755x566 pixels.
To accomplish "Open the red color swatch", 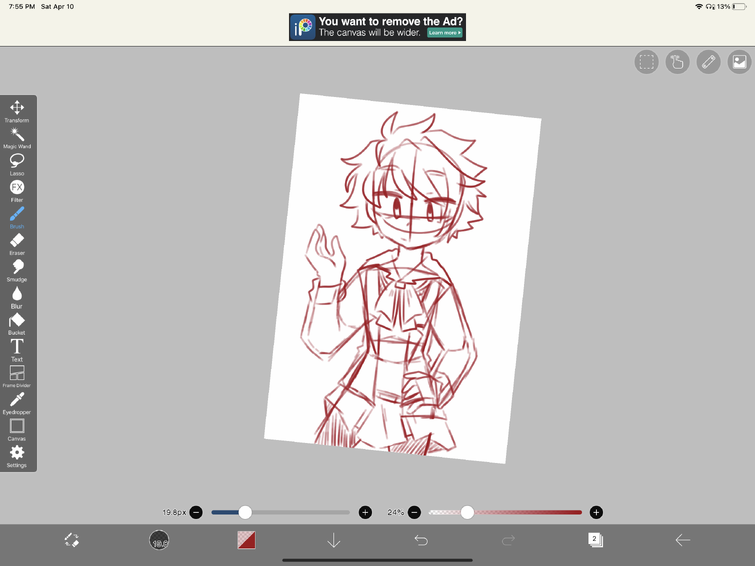I will (247, 540).
